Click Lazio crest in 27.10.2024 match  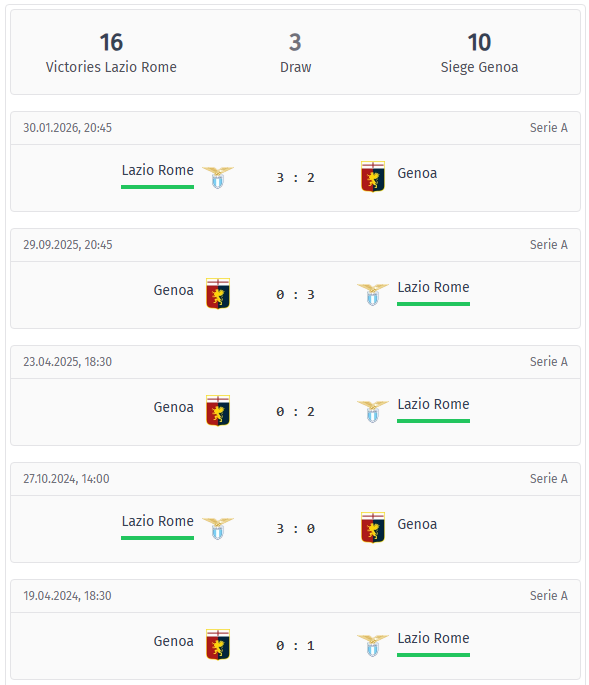(x=218, y=528)
